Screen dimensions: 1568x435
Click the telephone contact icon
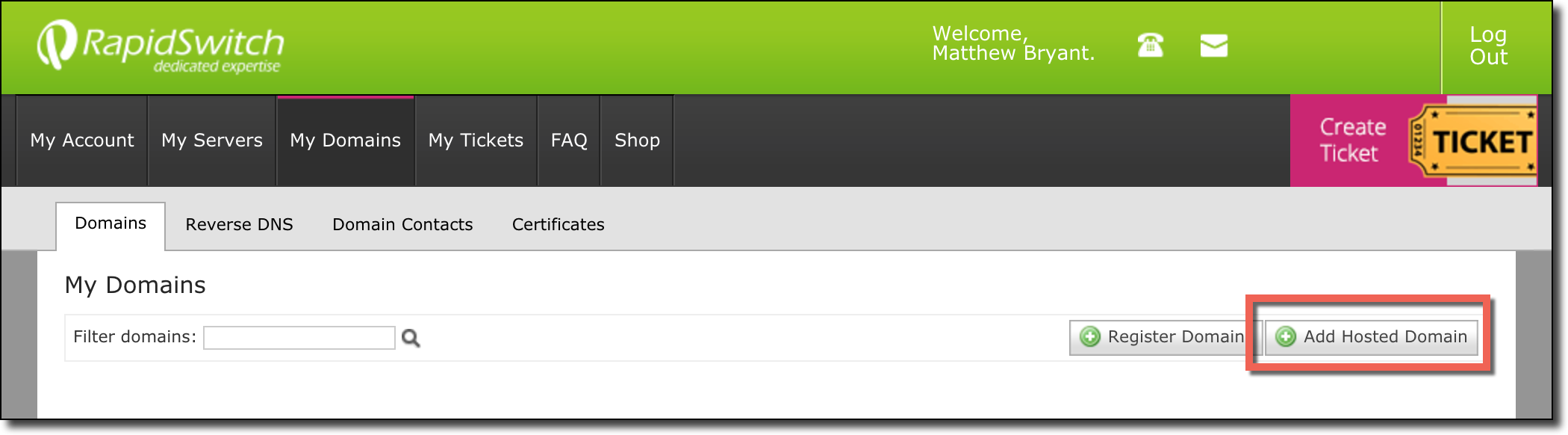point(1150,45)
